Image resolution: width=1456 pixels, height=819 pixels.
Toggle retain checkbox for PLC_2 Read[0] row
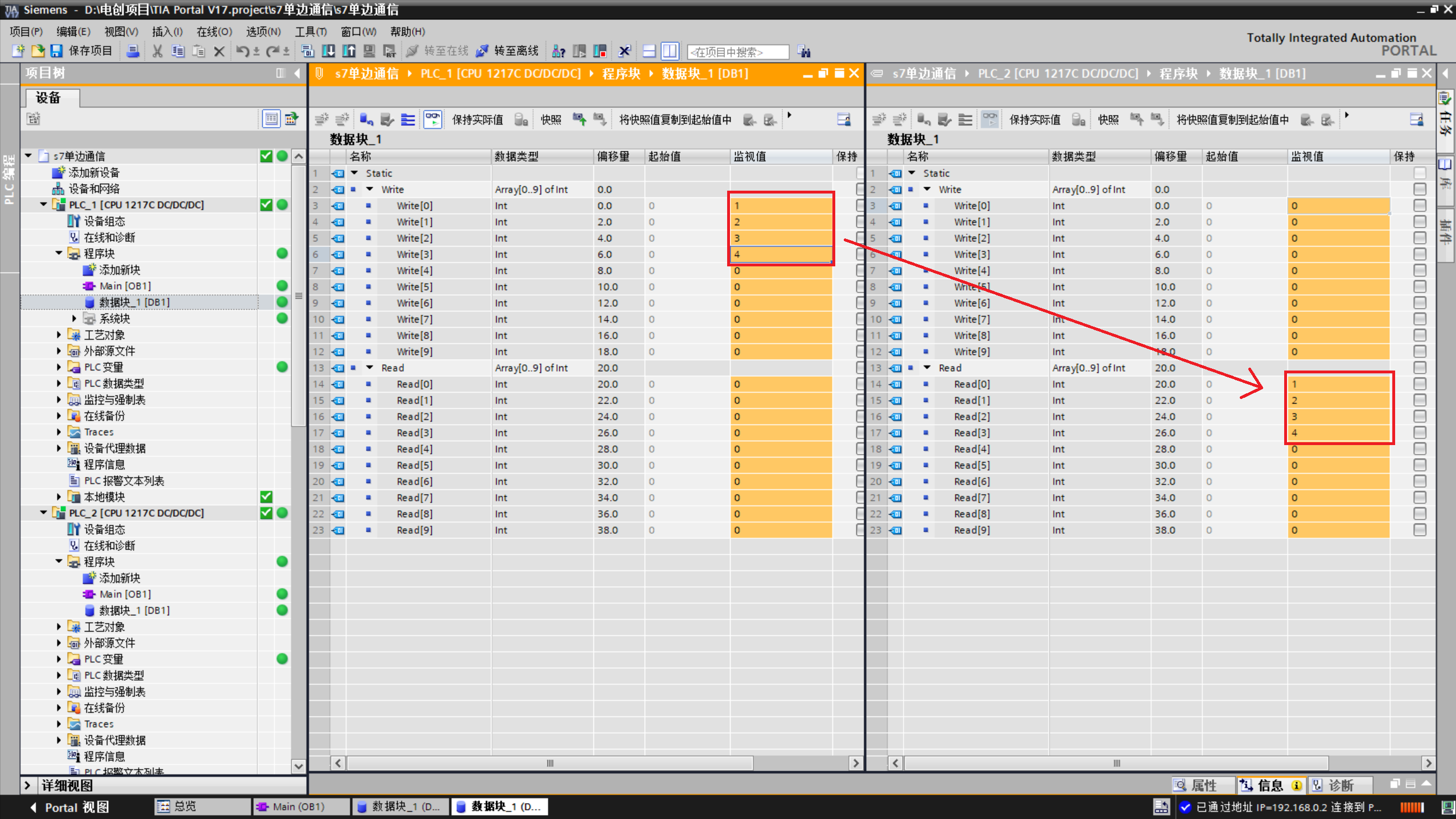tap(1420, 384)
